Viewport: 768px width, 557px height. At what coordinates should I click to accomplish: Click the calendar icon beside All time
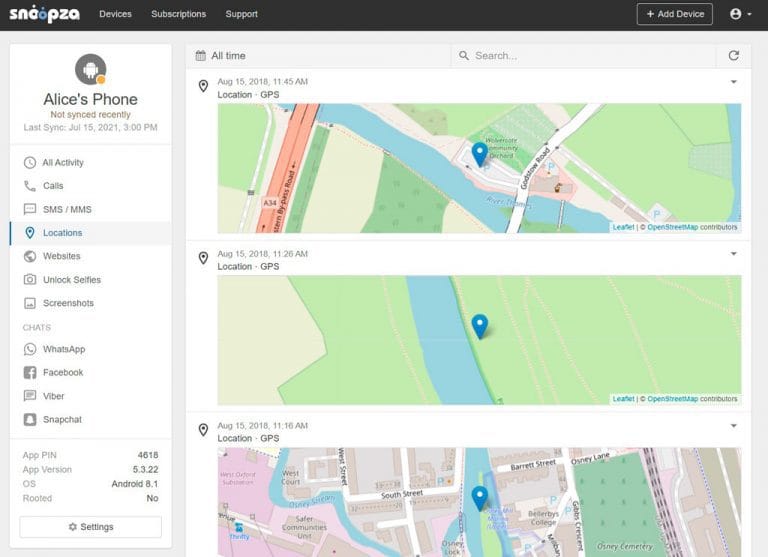click(x=200, y=55)
